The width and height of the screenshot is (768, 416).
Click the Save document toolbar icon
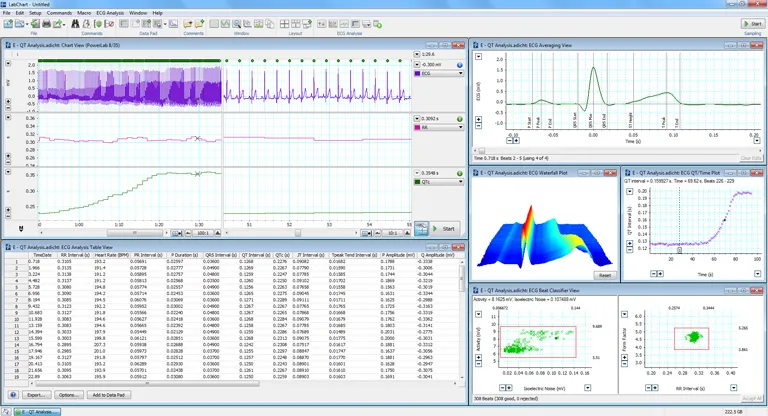tap(35, 24)
